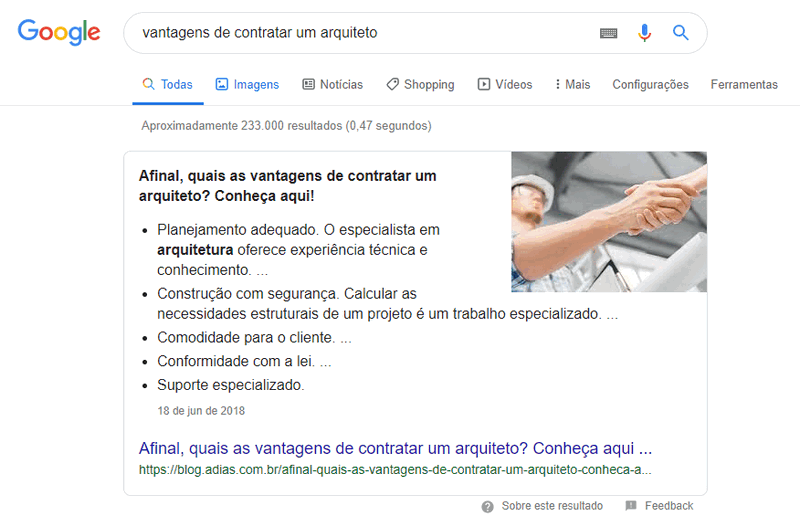Image resolution: width=800 pixels, height=527 pixels.
Task: Open the Configurações dropdown
Action: tap(650, 84)
